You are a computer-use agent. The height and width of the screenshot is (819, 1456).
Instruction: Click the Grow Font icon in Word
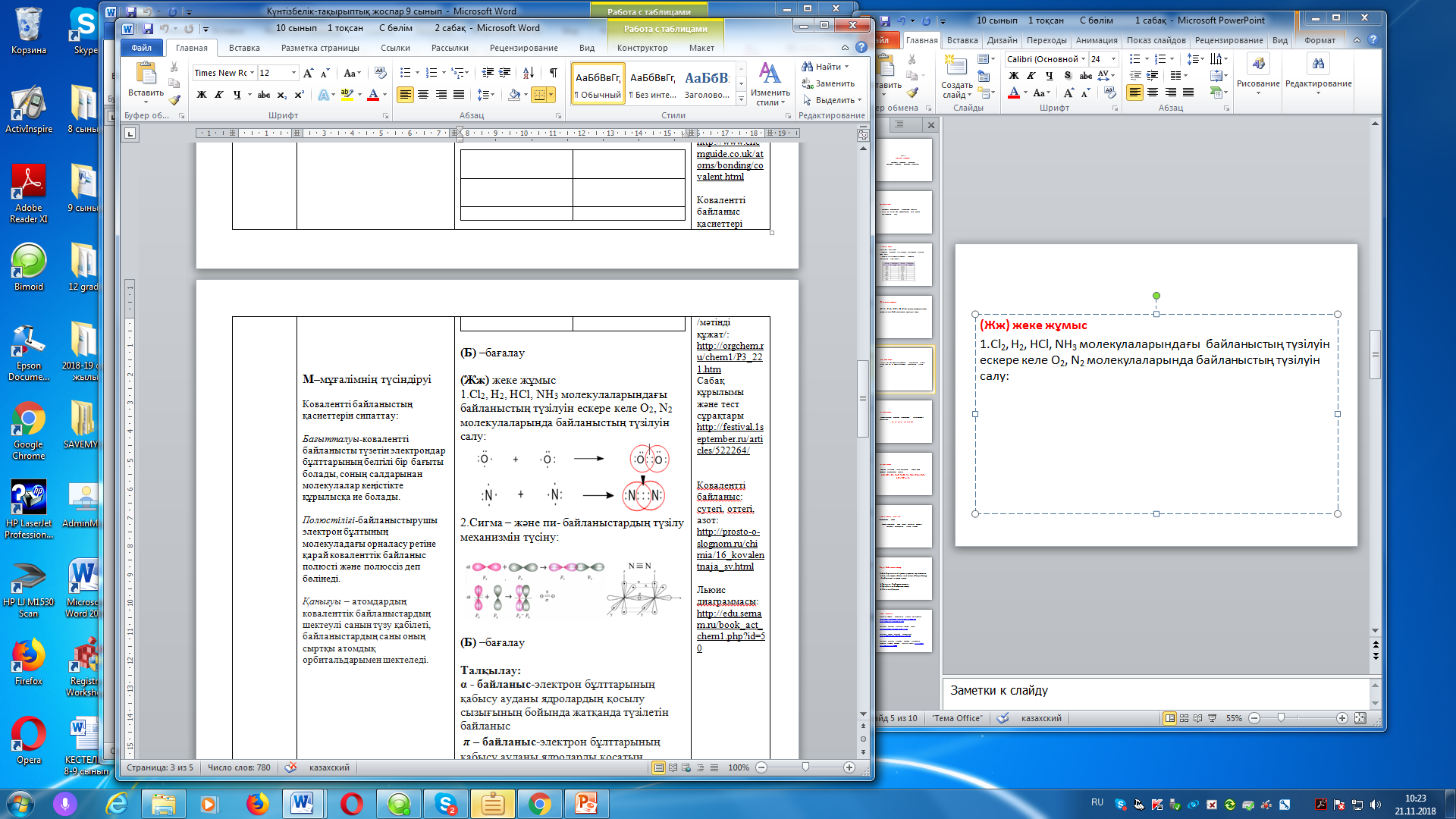click(x=308, y=73)
